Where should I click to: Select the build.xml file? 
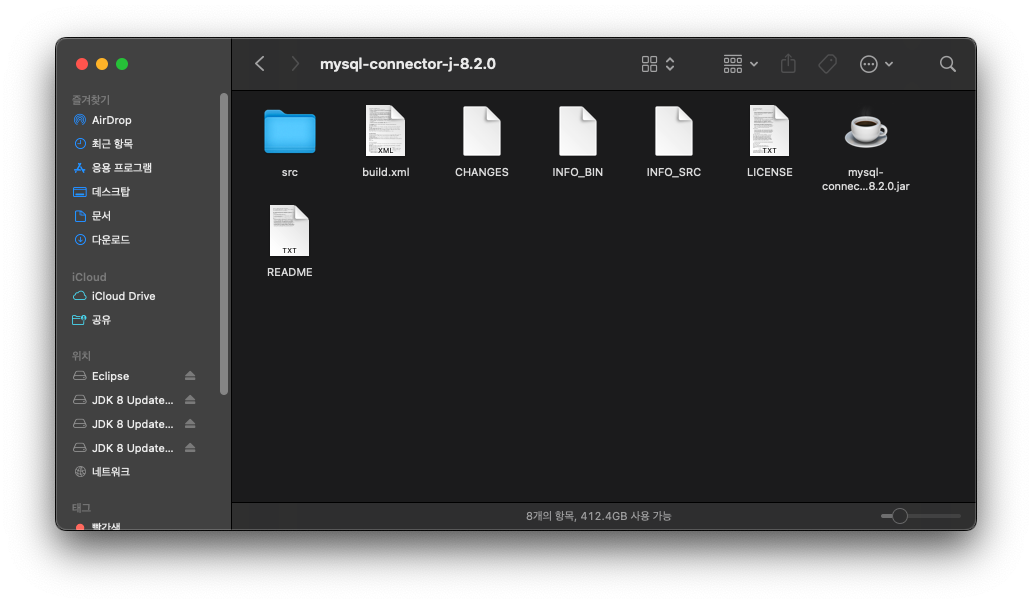tap(386, 131)
